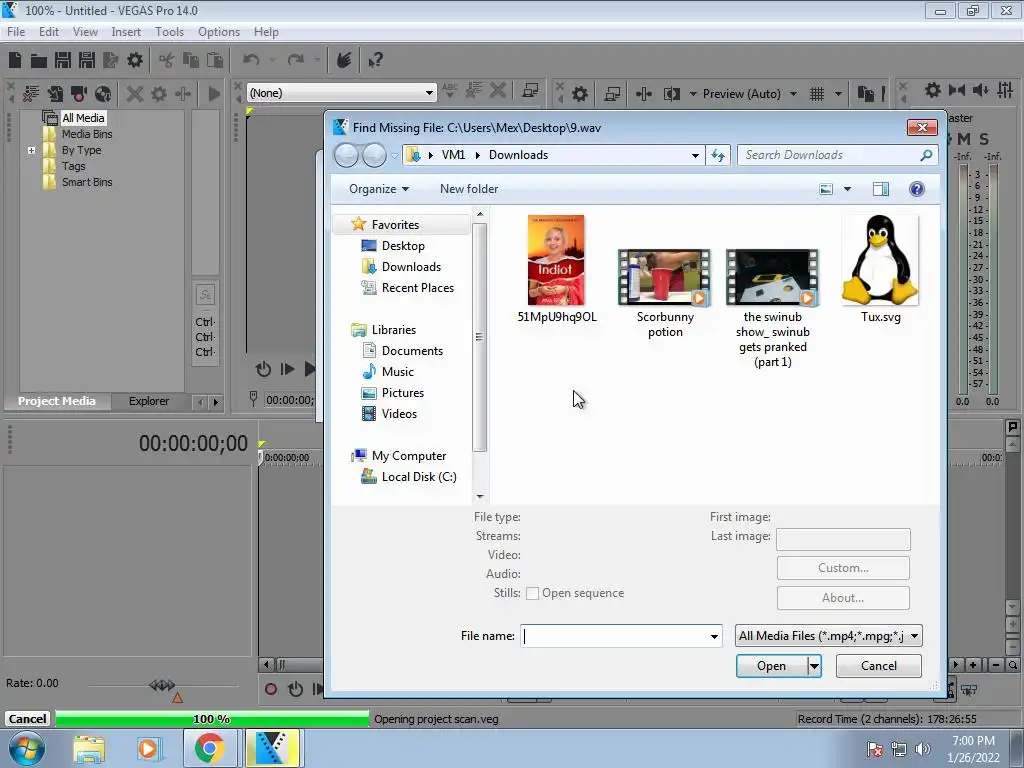The height and width of the screenshot is (768, 1024).
Task: Click the 100% green progress bar
Action: click(212, 719)
